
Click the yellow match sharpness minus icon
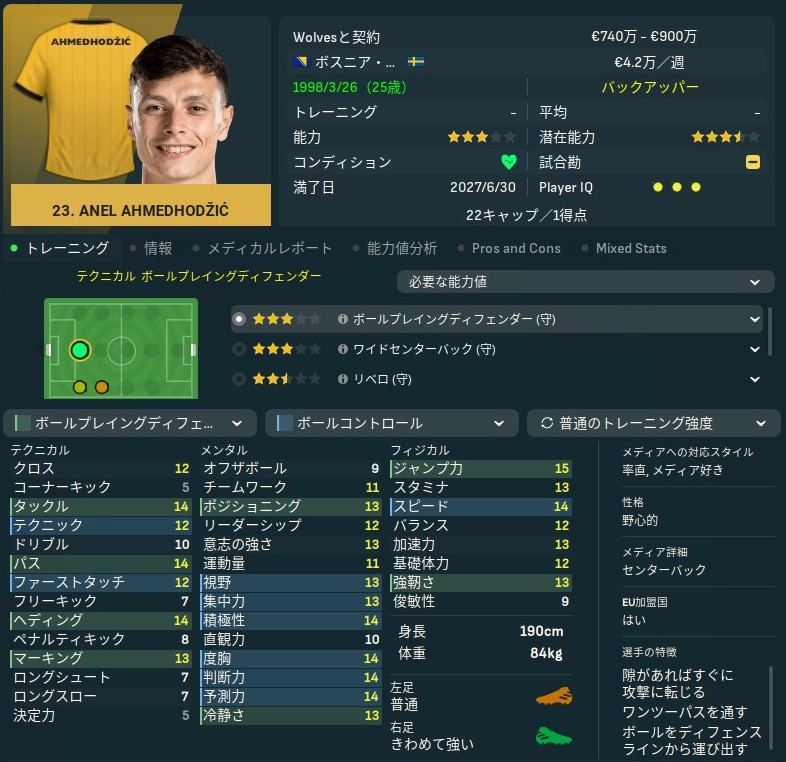pyautogui.click(x=752, y=162)
